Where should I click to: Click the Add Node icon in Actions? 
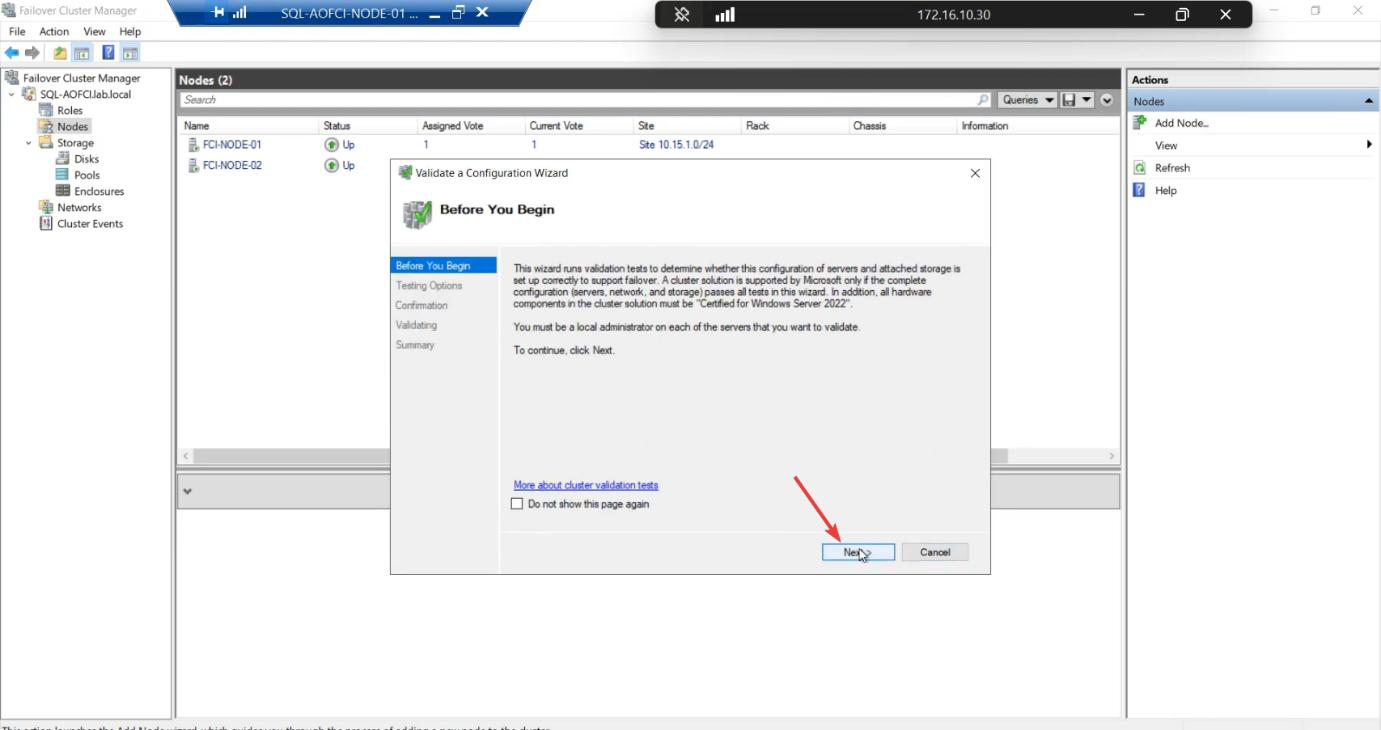[1139, 122]
